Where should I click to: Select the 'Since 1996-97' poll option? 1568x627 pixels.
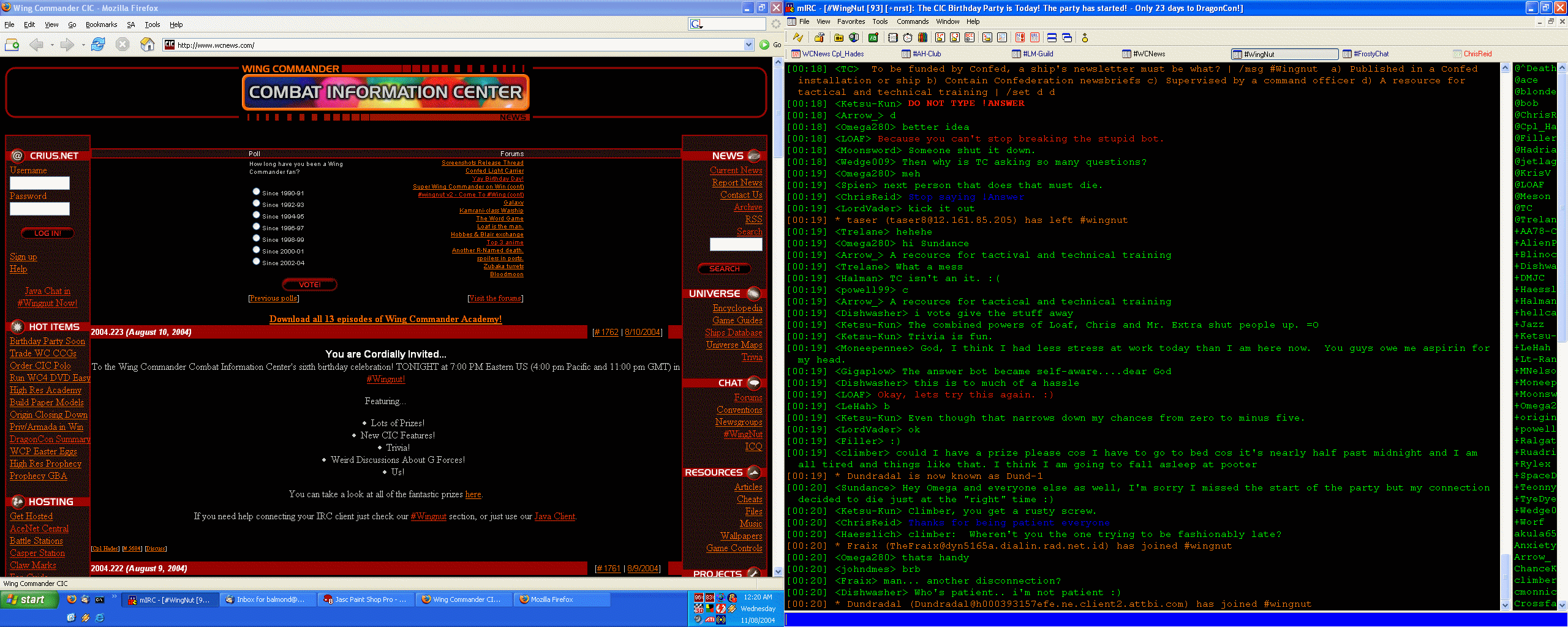point(256,227)
